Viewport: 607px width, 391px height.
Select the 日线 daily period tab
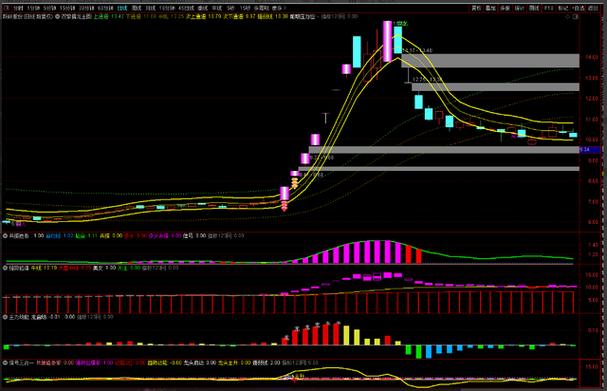(122, 8)
